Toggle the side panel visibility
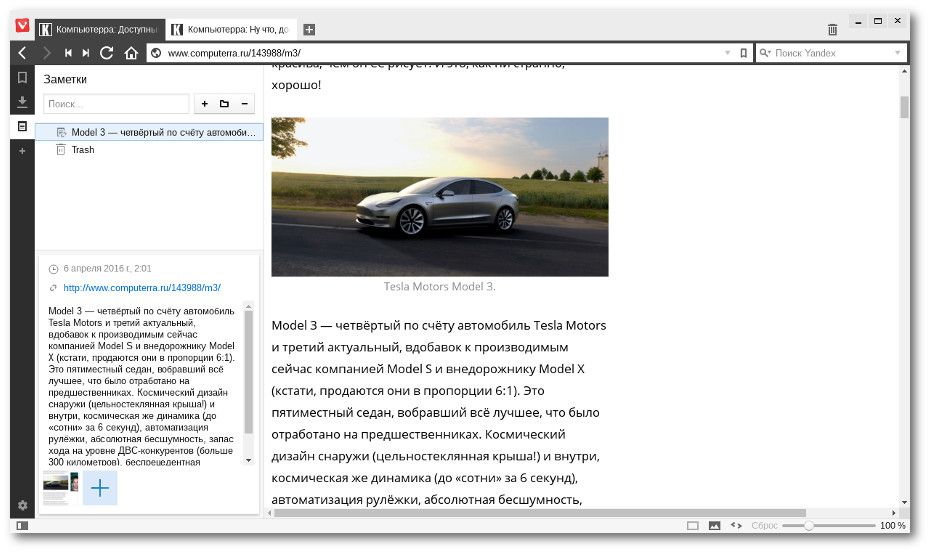Image resolution: width=930 pixels, height=553 pixels. pos(22,526)
